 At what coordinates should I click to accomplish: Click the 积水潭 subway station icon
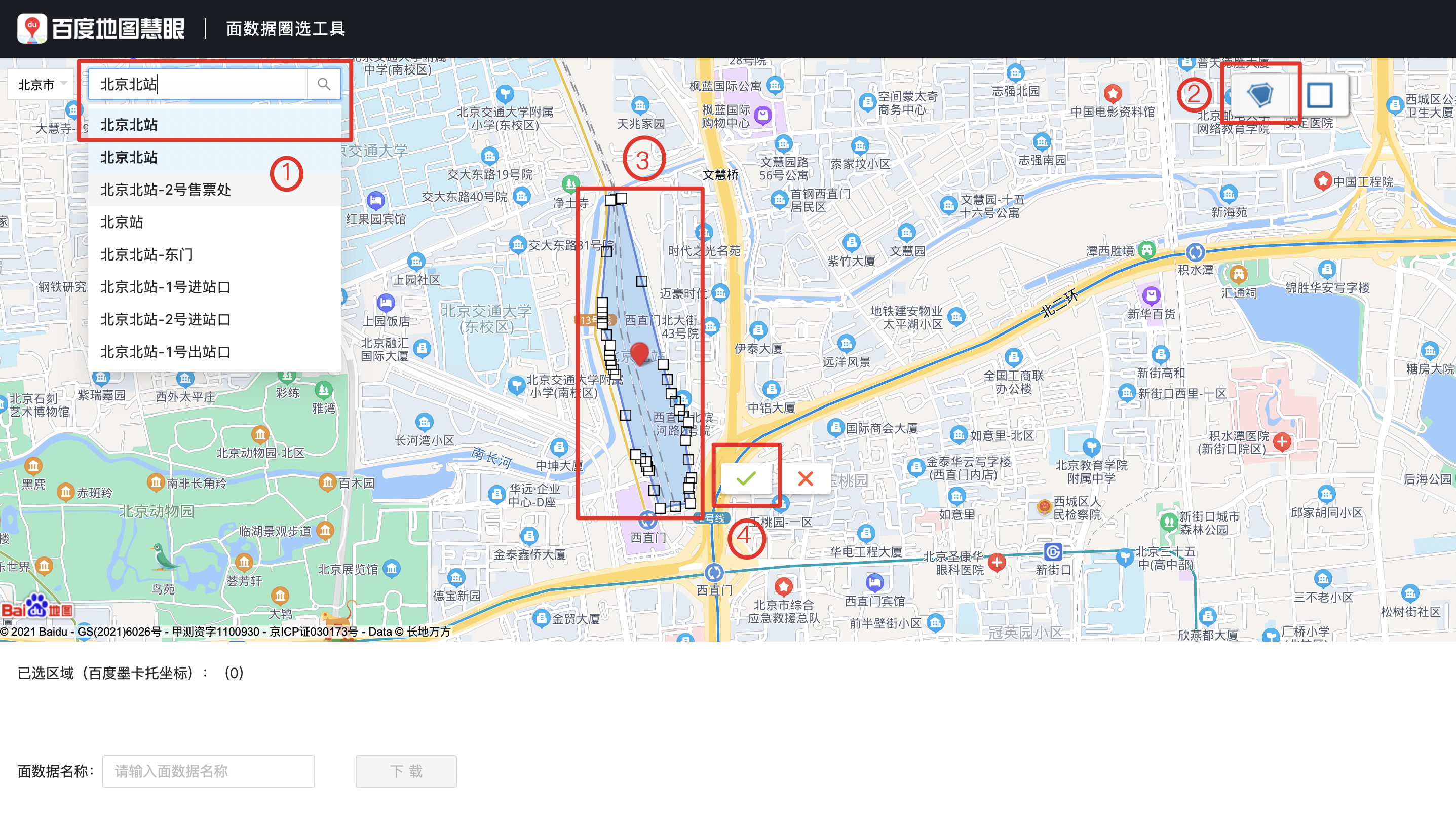(x=1195, y=252)
